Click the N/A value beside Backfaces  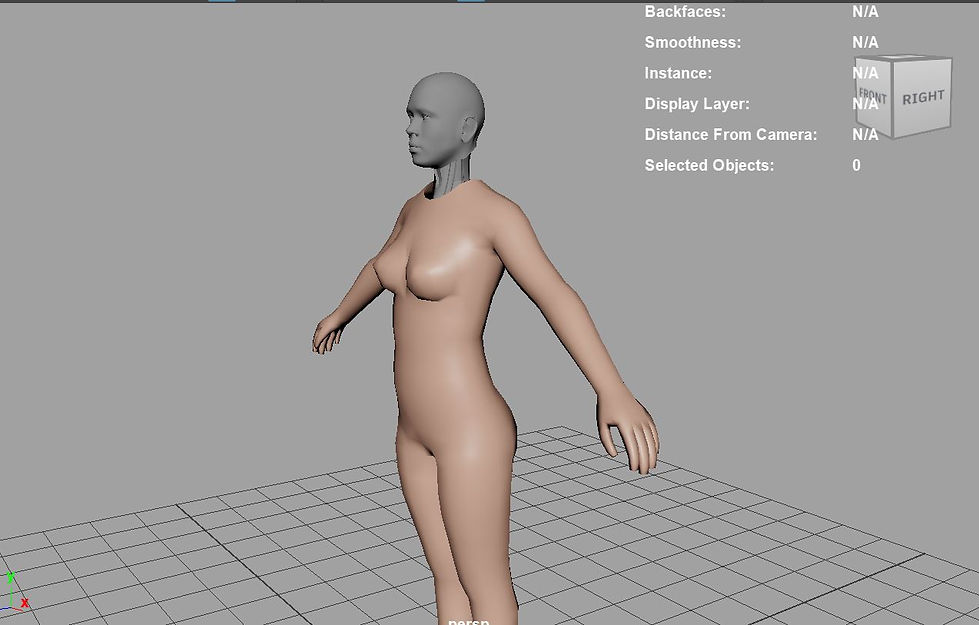coord(865,11)
